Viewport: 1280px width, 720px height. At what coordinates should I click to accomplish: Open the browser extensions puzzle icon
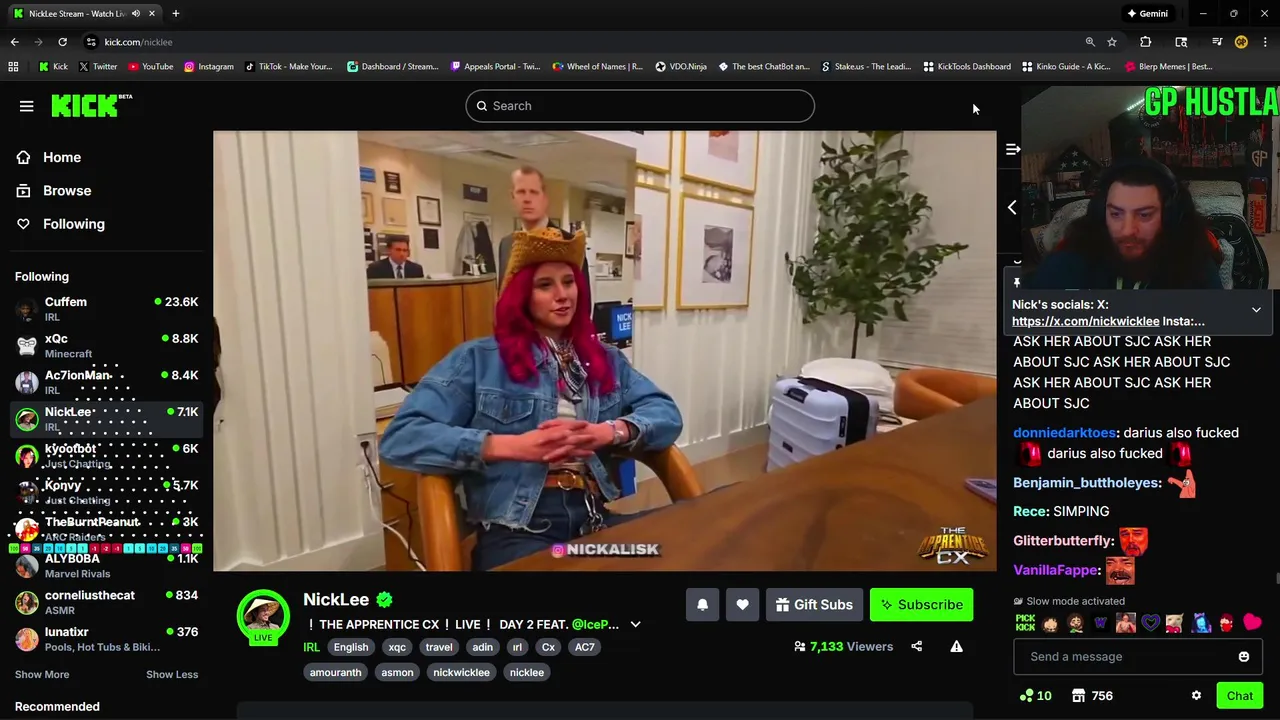point(1146,42)
